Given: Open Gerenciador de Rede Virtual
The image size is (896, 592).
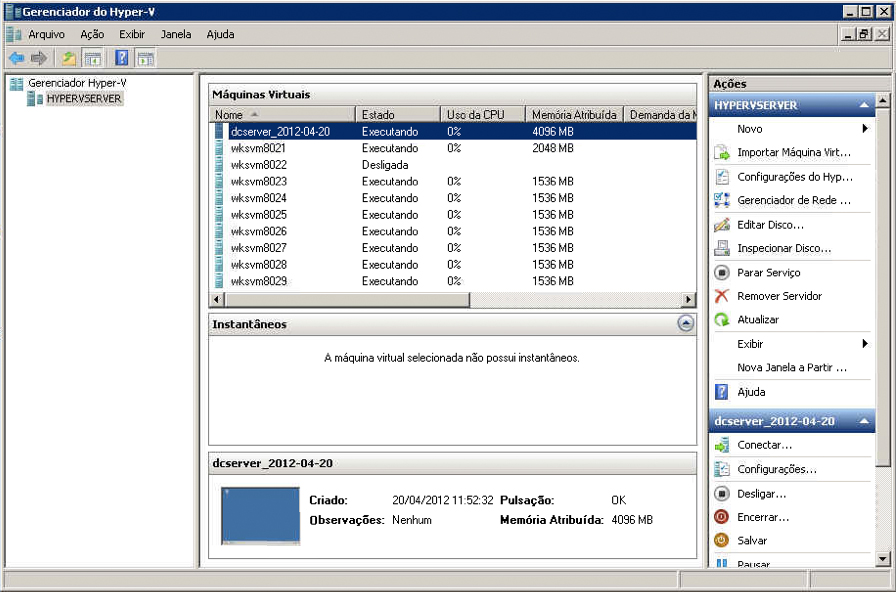Looking at the screenshot, I should 793,200.
